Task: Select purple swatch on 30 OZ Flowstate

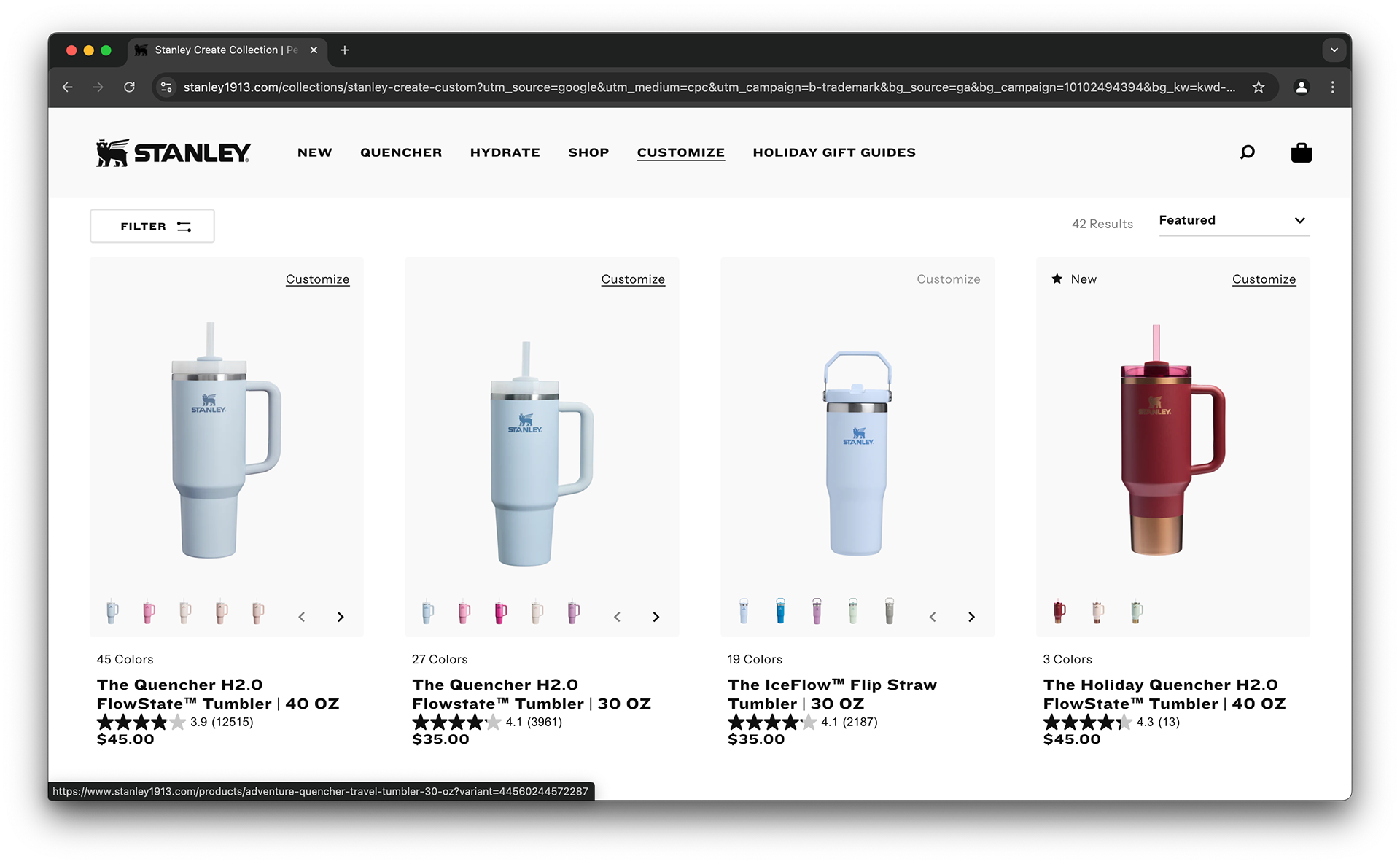Action: (x=574, y=611)
